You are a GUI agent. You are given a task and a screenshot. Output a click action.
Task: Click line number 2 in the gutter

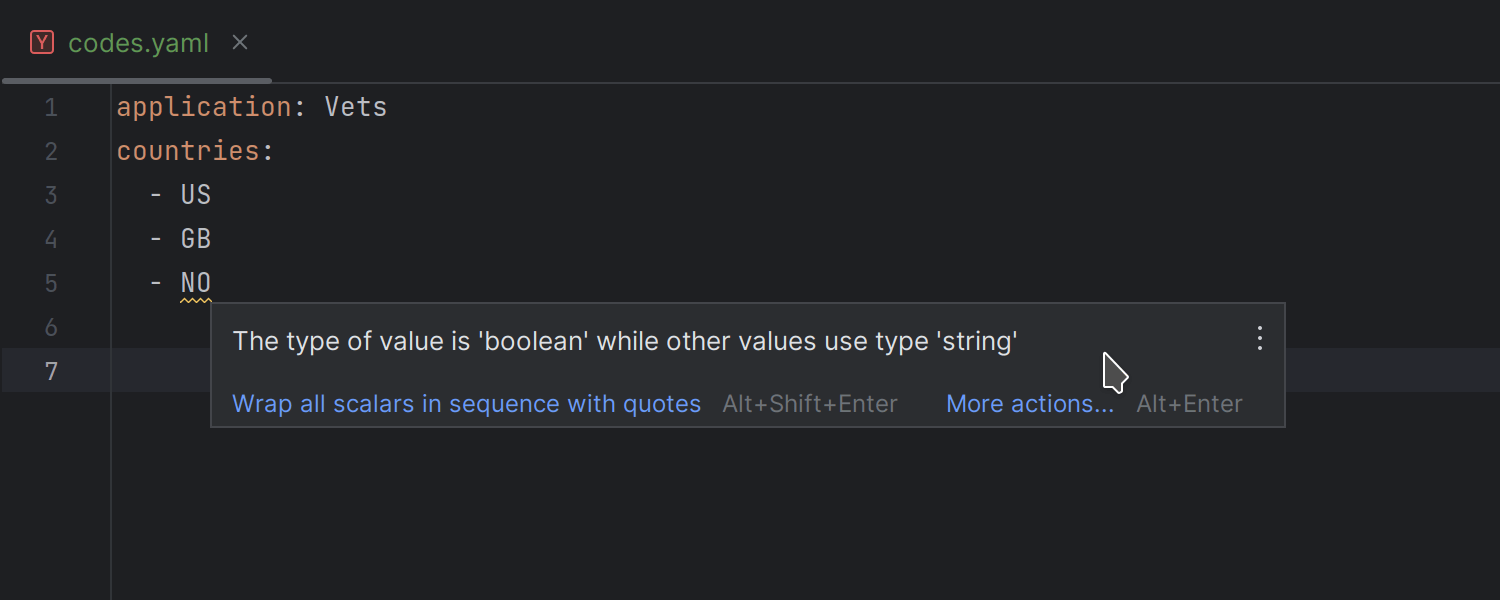(x=51, y=151)
